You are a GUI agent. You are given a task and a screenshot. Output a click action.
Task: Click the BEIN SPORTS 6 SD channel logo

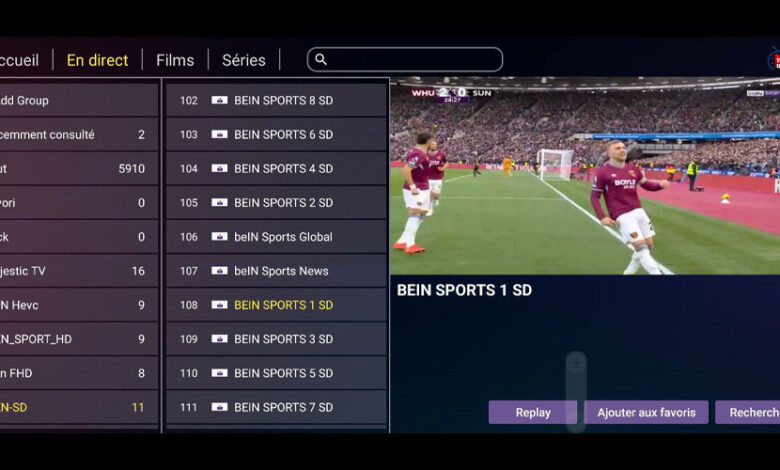tap(219, 134)
